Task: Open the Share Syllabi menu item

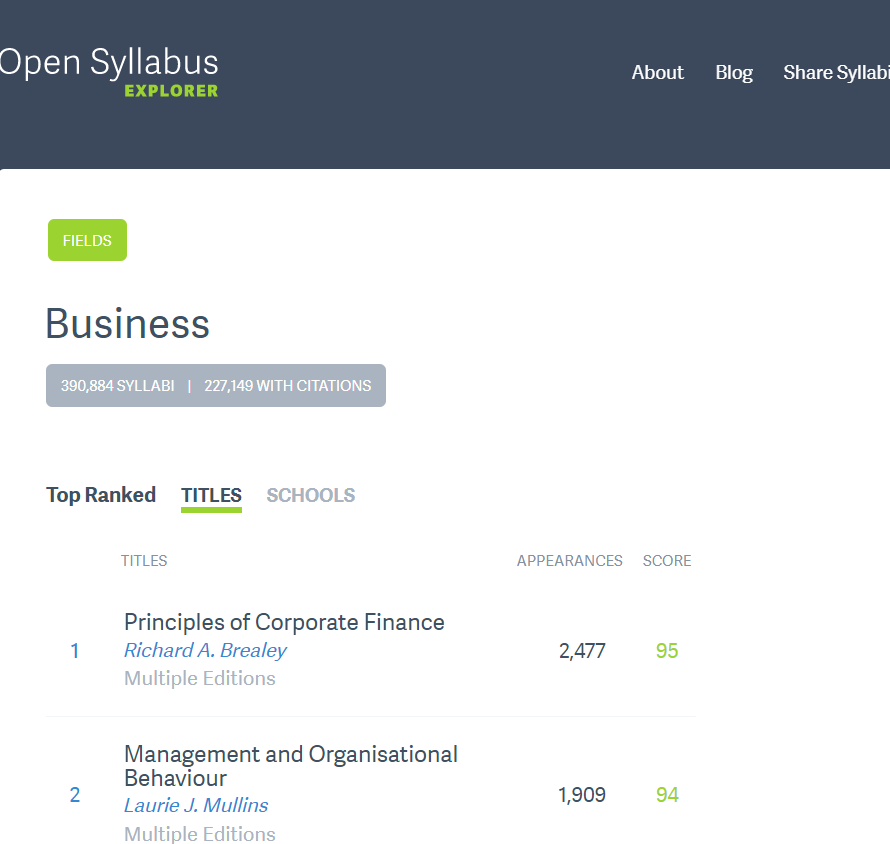Action: pyautogui.click(x=836, y=73)
